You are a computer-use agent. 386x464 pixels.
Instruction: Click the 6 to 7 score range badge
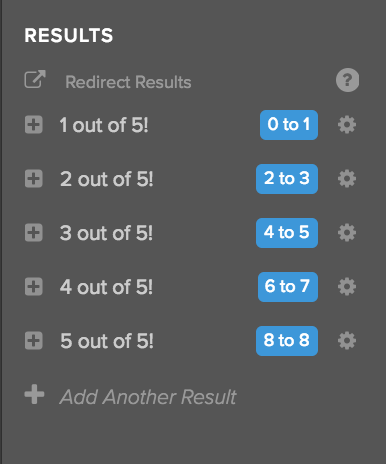coord(288,287)
